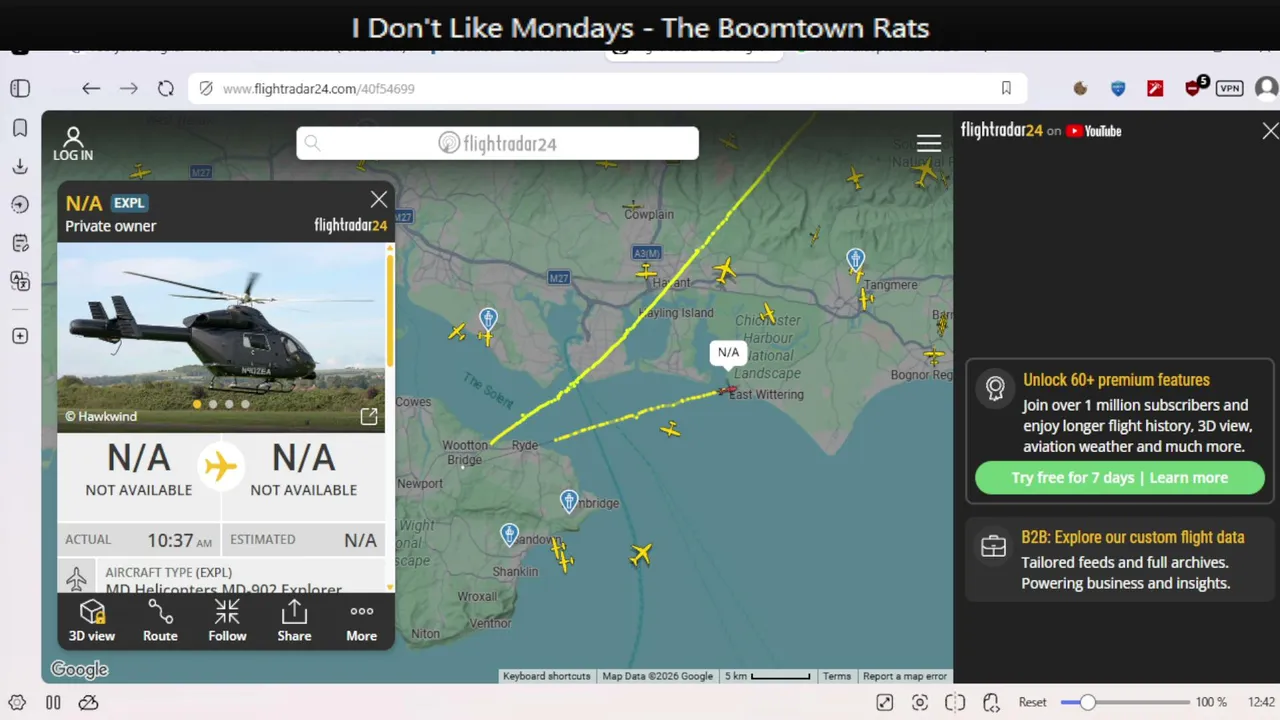Toggle the browser VPN button
The height and width of the screenshot is (720, 1280).
pos(1229,88)
